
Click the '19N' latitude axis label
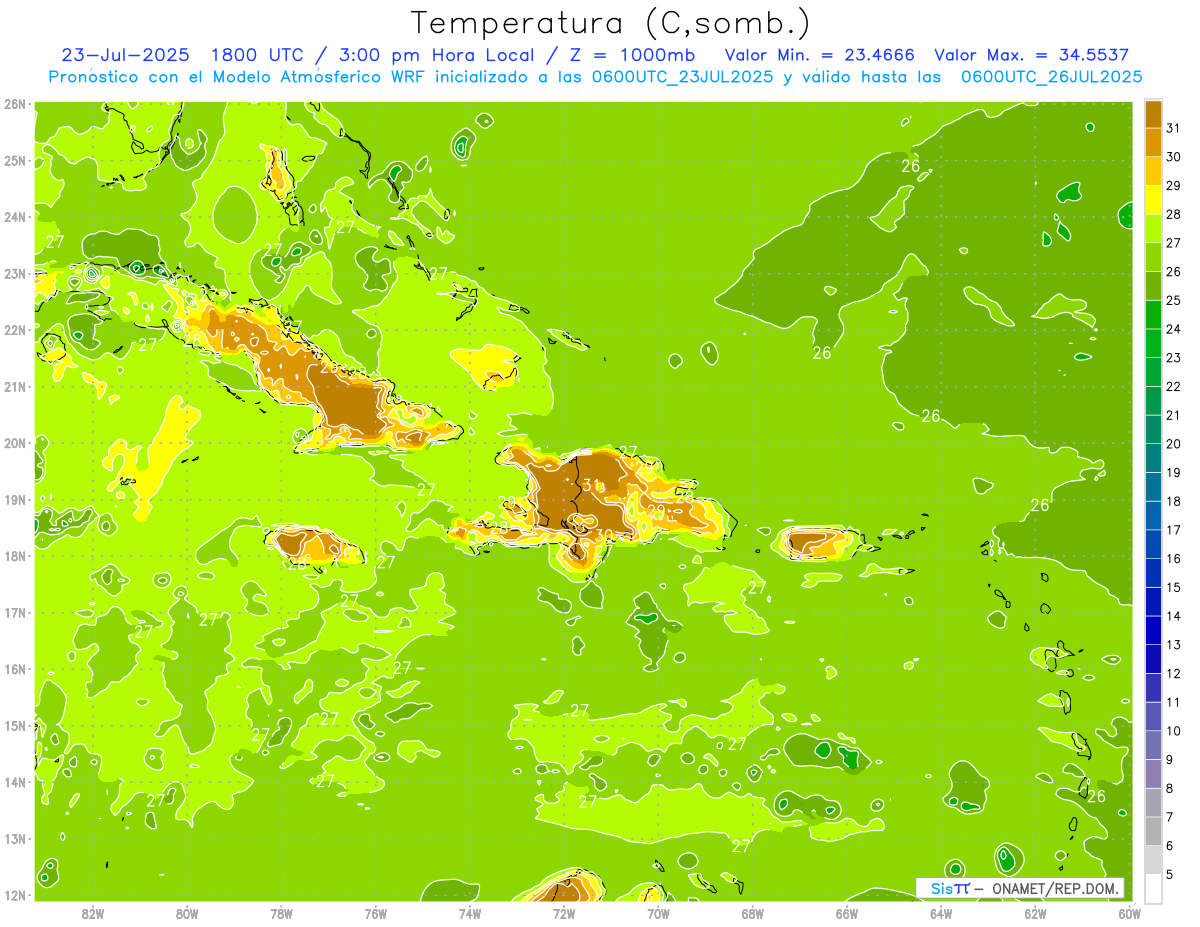pyautogui.click(x=15, y=499)
